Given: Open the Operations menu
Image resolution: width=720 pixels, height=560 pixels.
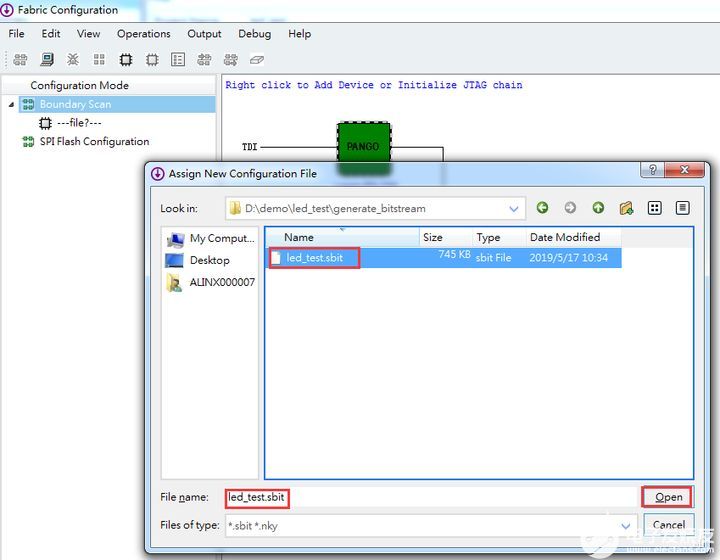Looking at the screenshot, I should coord(144,34).
